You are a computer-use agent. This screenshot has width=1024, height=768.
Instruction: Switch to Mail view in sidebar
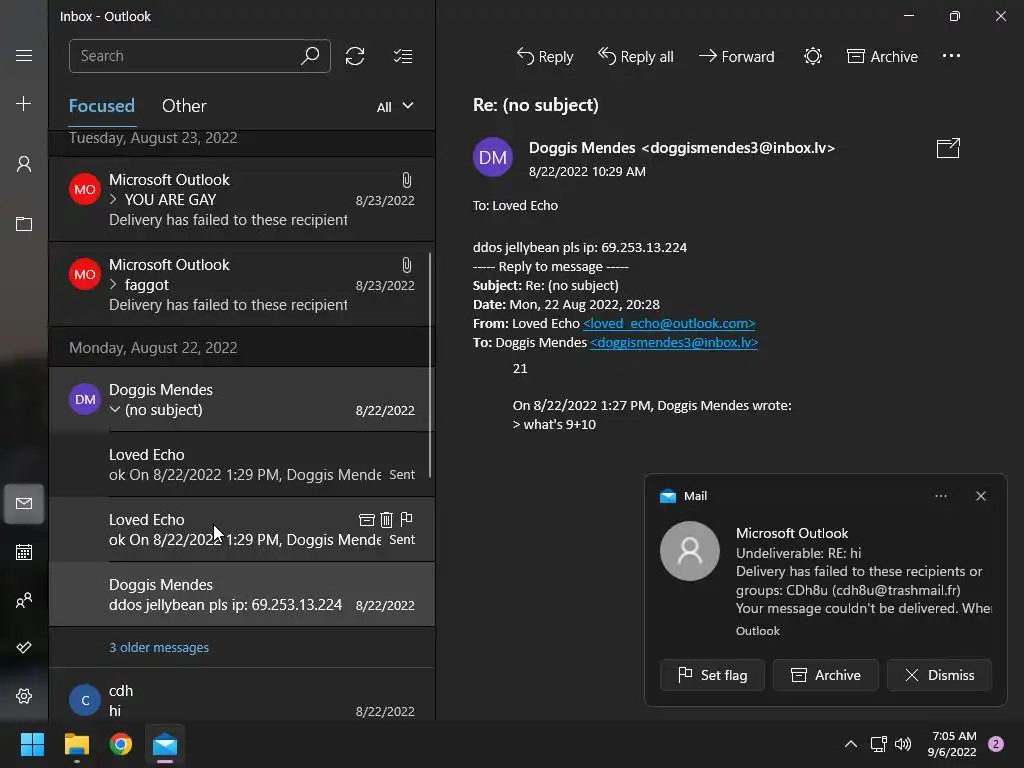tap(24, 504)
